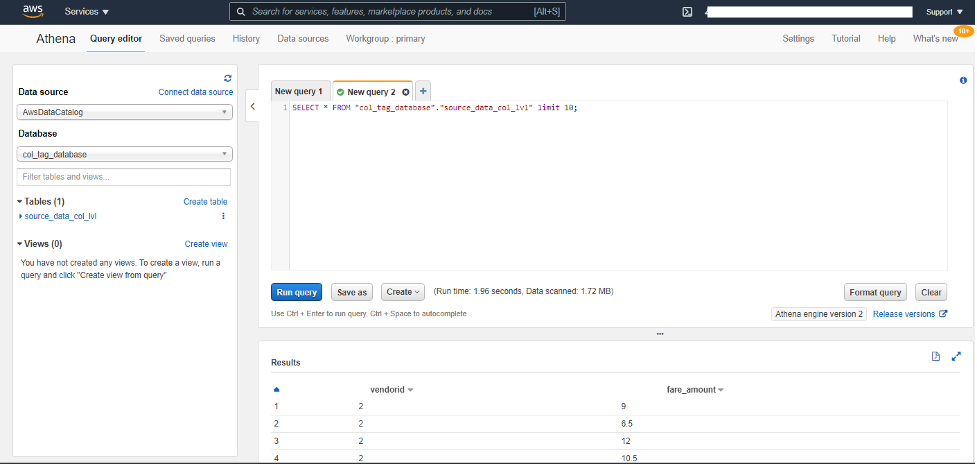Click the Create table link

click(x=205, y=202)
